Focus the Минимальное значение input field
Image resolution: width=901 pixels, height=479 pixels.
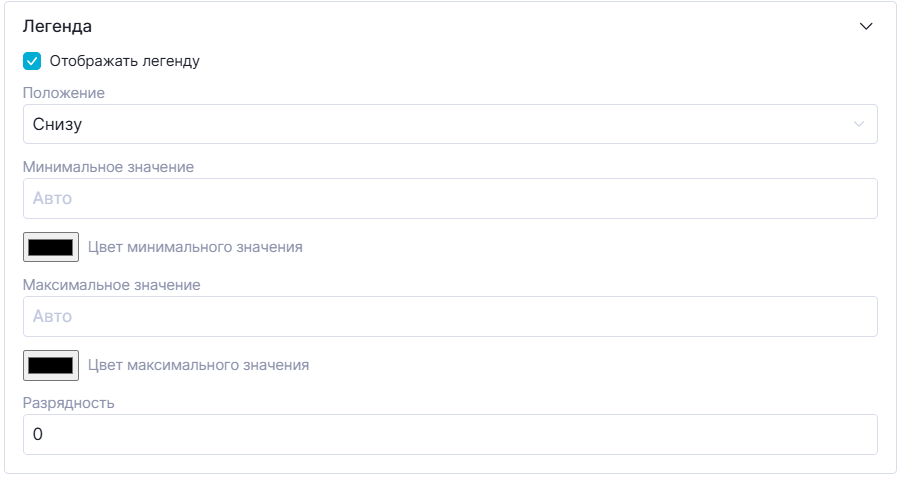450,199
